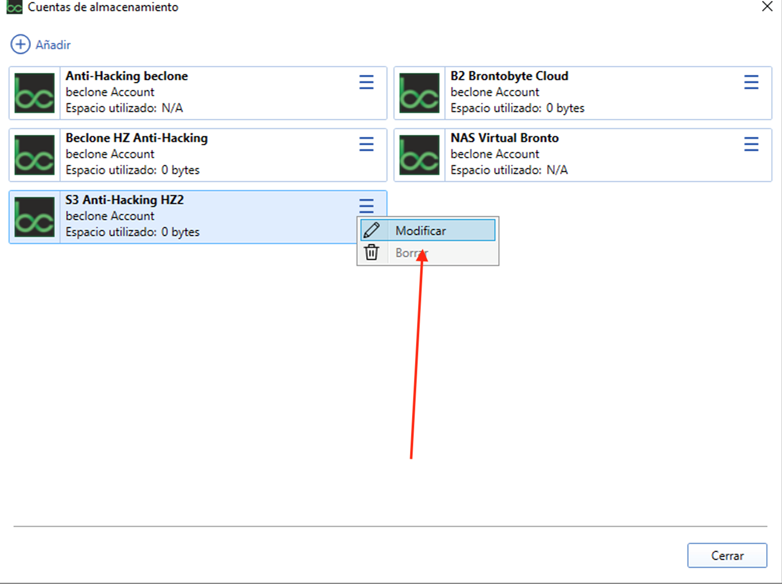Click 'beclone Account' under Anti-Hacking beclone
Image resolution: width=782 pixels, height=584 pixels.
(110, 92)
